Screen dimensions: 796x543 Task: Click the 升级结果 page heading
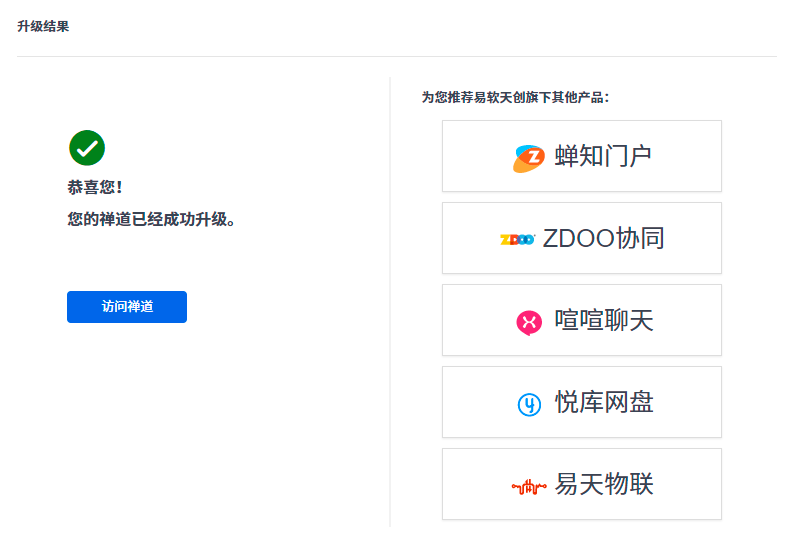(43, 27)
